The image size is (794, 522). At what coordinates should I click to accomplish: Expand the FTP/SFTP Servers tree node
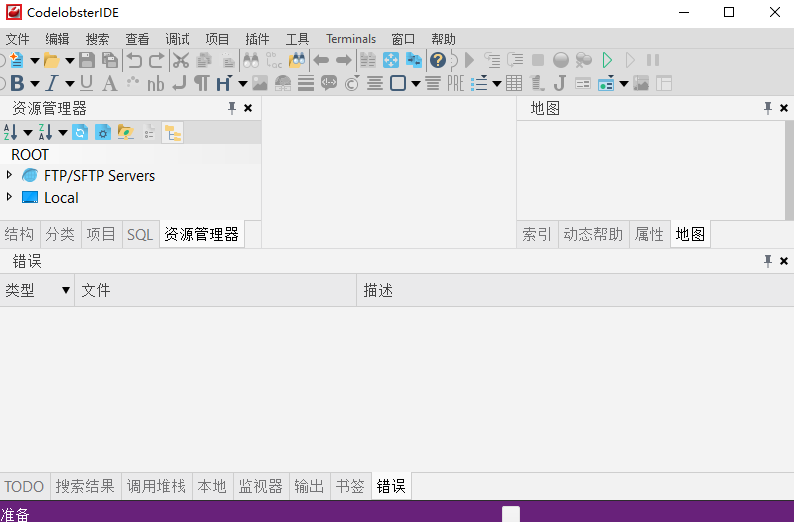point(9,175)
